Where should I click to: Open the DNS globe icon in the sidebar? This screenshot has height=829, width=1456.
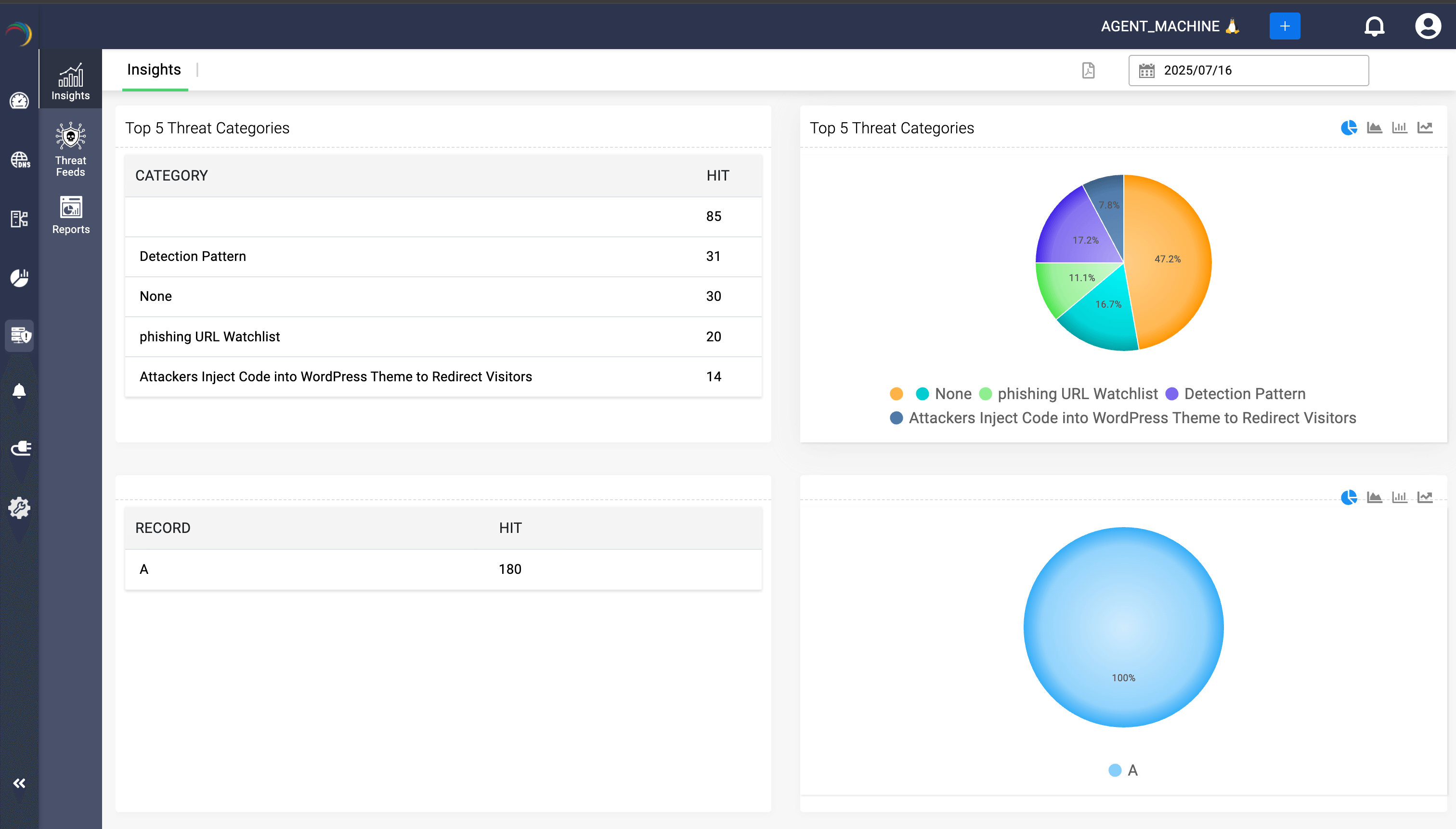[19, 160]
